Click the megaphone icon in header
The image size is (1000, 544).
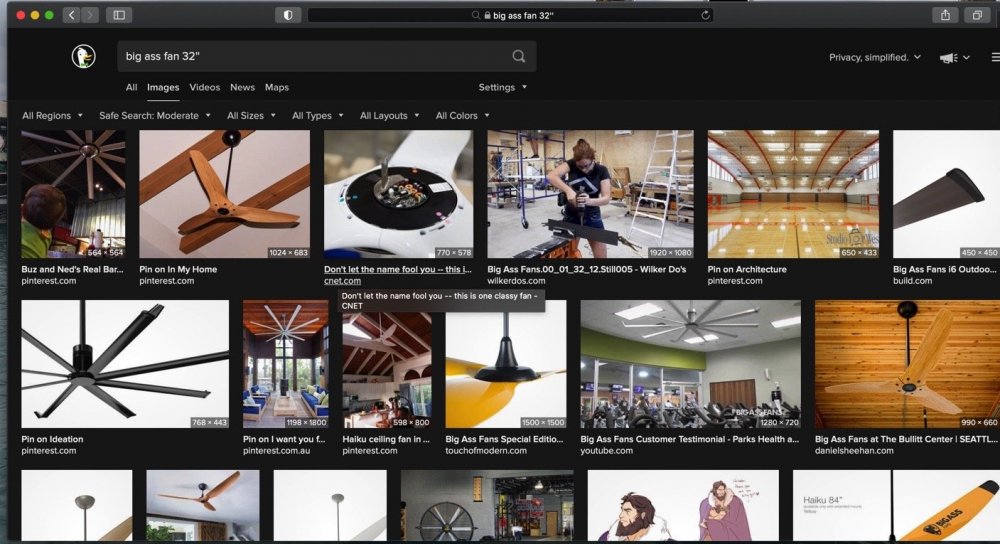click(948, 58)
